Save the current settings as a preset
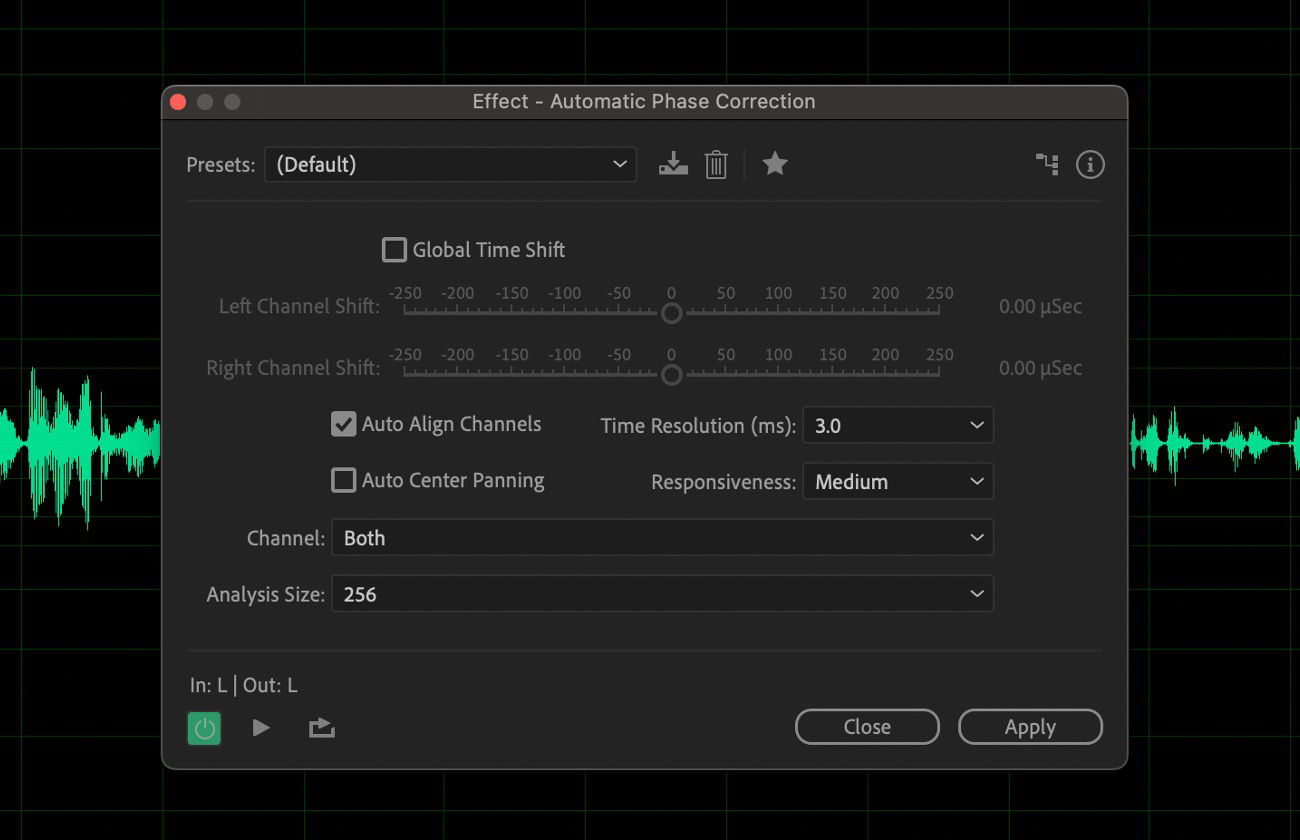This screenshot has height=840, width=1300. click(673, 164)
